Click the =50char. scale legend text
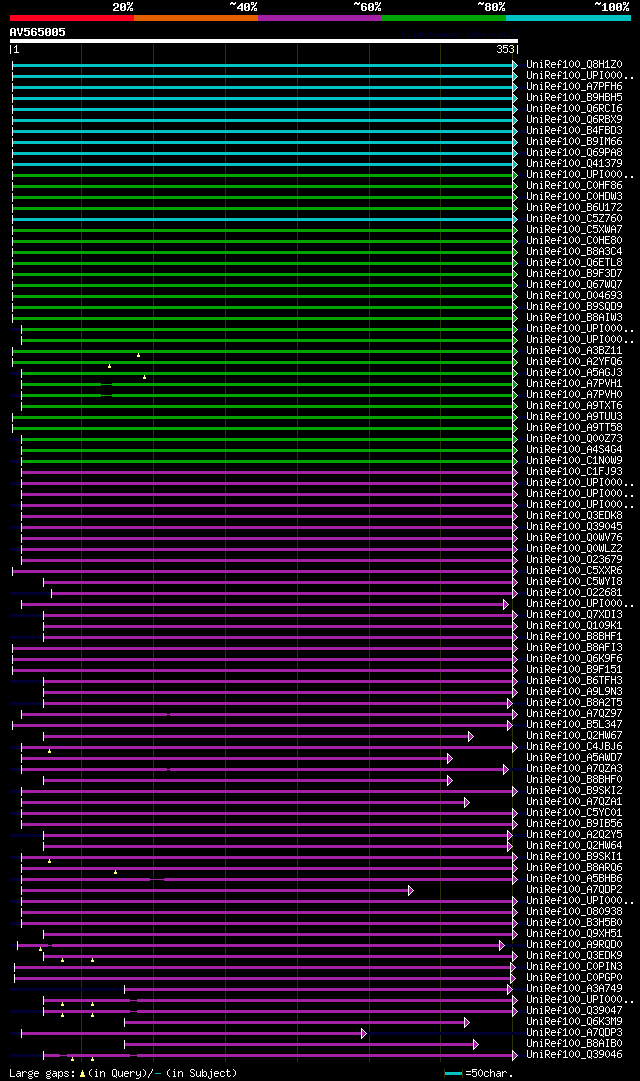 point(488,1073)
